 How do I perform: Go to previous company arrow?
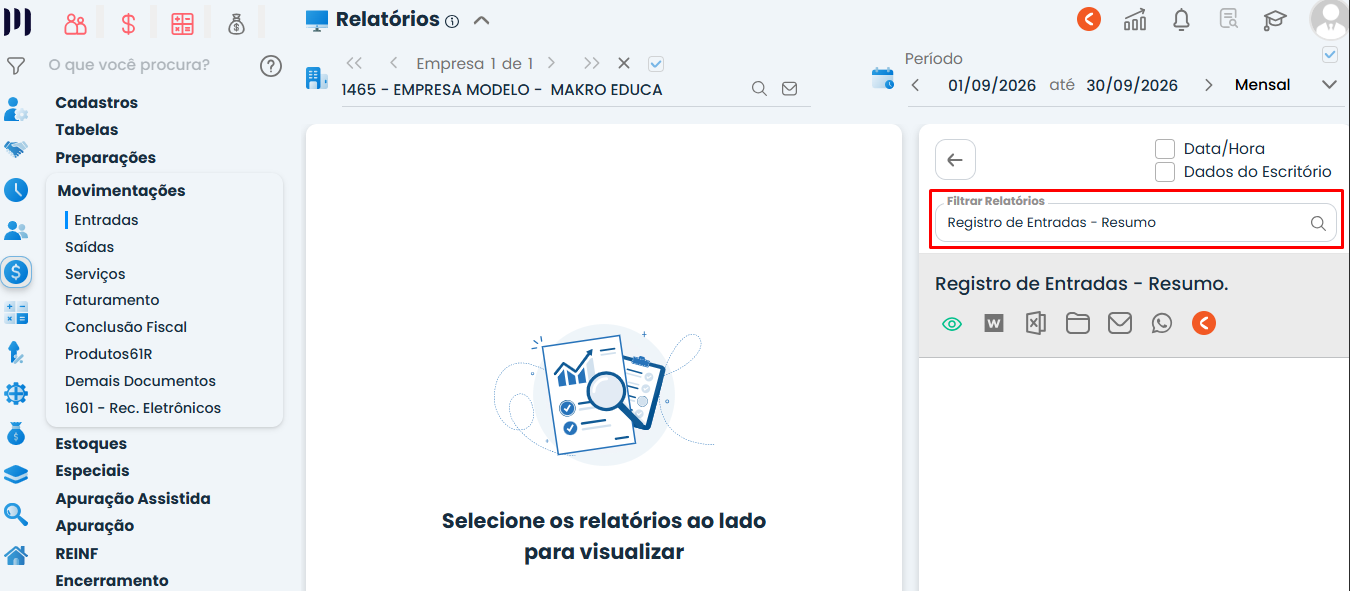395,63
